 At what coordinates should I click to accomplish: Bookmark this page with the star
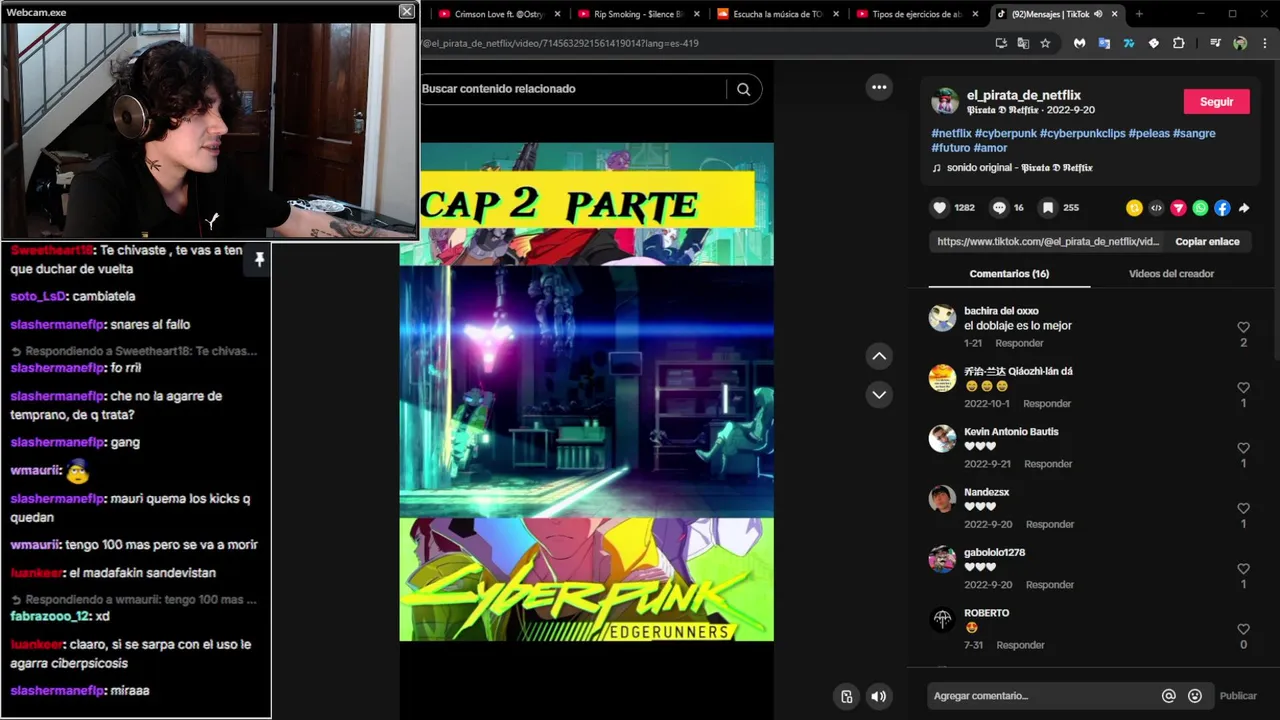1045,43
